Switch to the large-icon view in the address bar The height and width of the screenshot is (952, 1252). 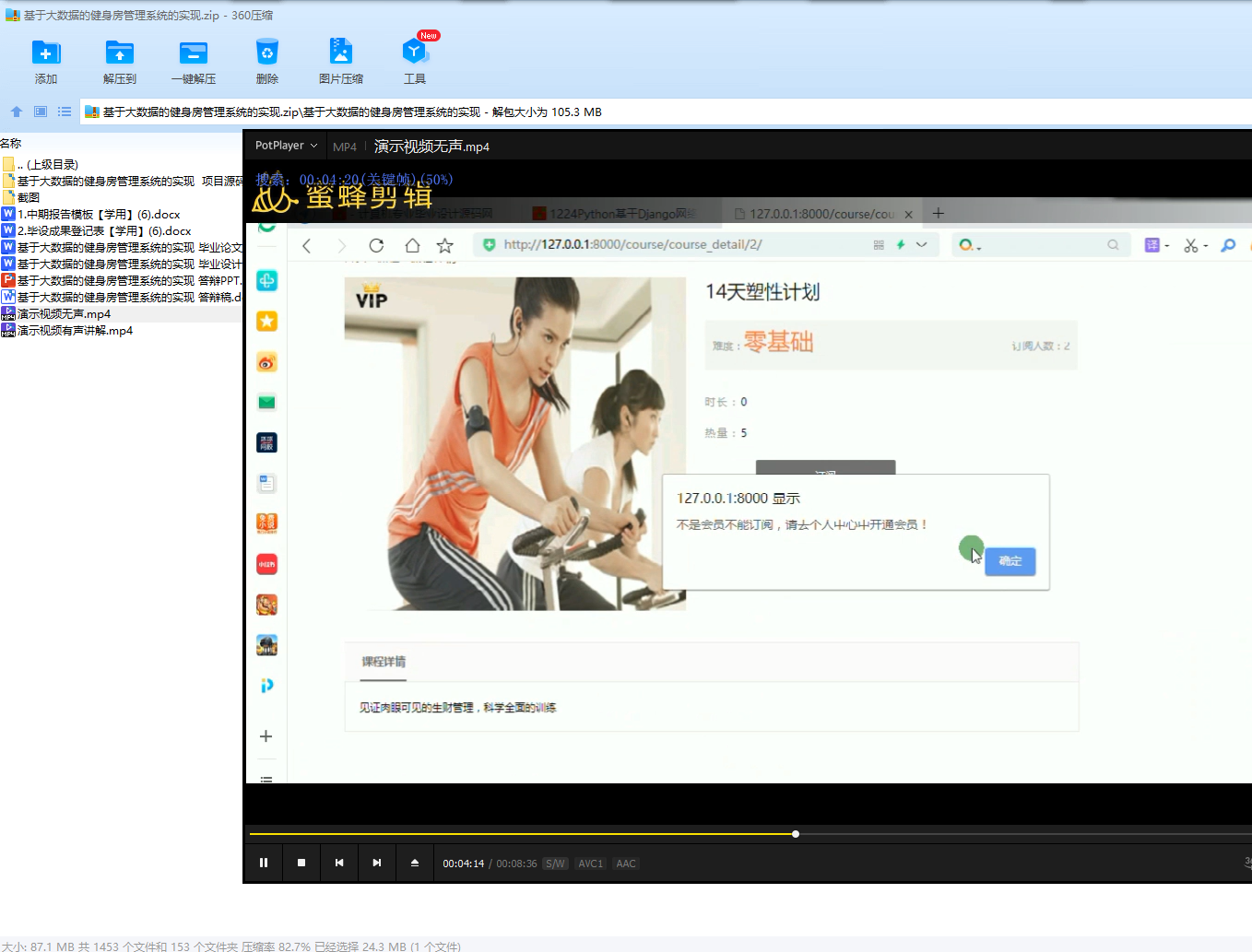point(41,112)
